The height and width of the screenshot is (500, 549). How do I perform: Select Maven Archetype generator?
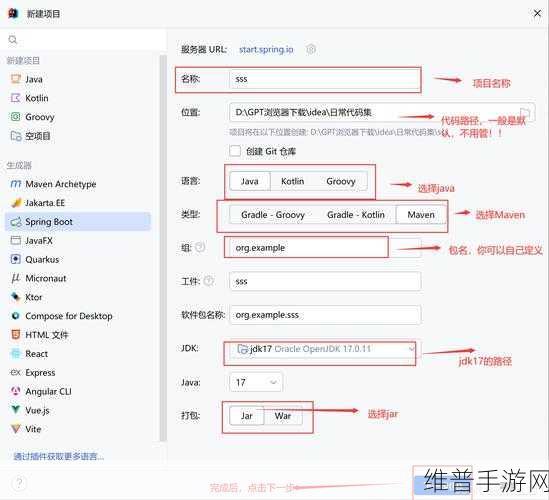coord(78,184)
